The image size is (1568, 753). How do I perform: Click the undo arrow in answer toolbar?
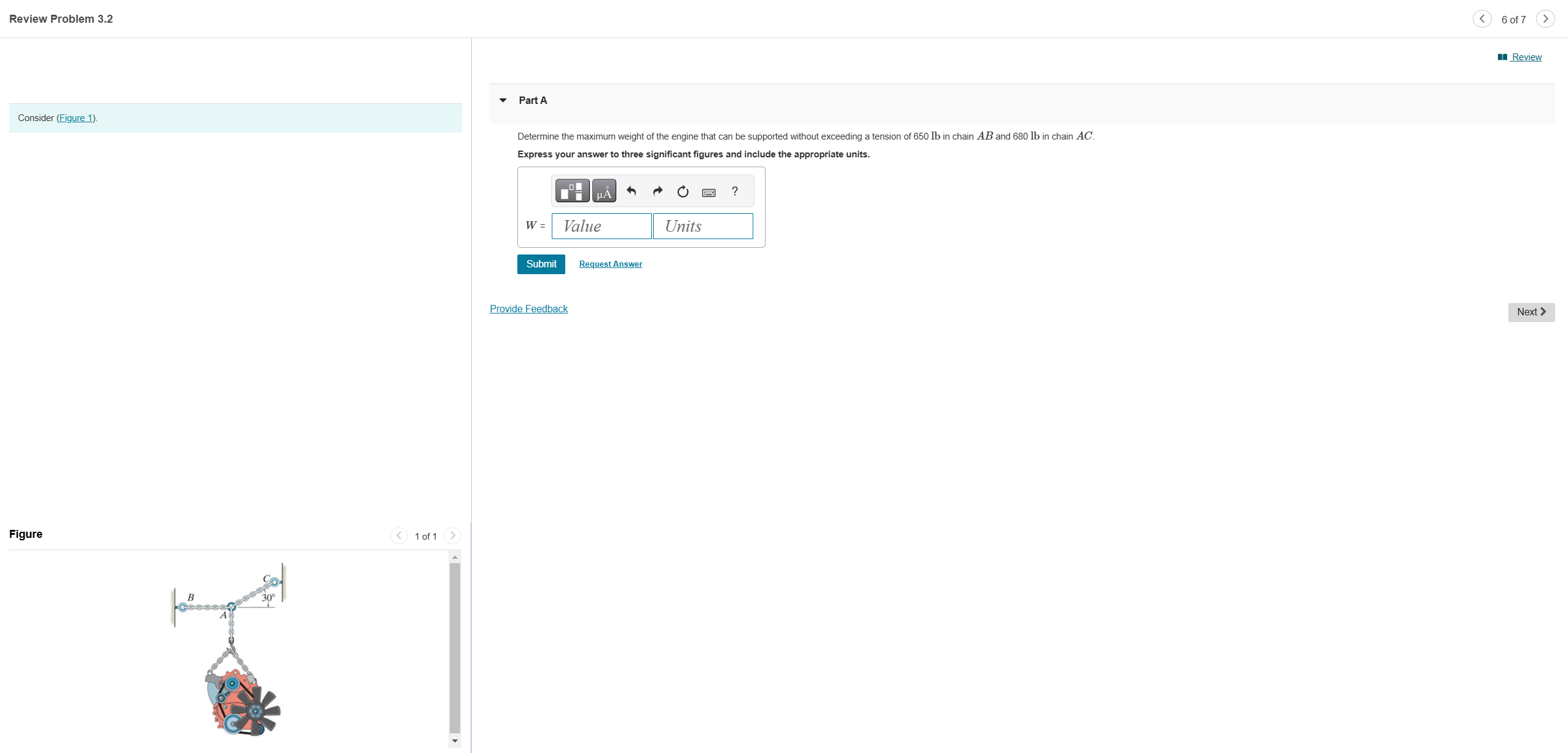click(631, 191)
